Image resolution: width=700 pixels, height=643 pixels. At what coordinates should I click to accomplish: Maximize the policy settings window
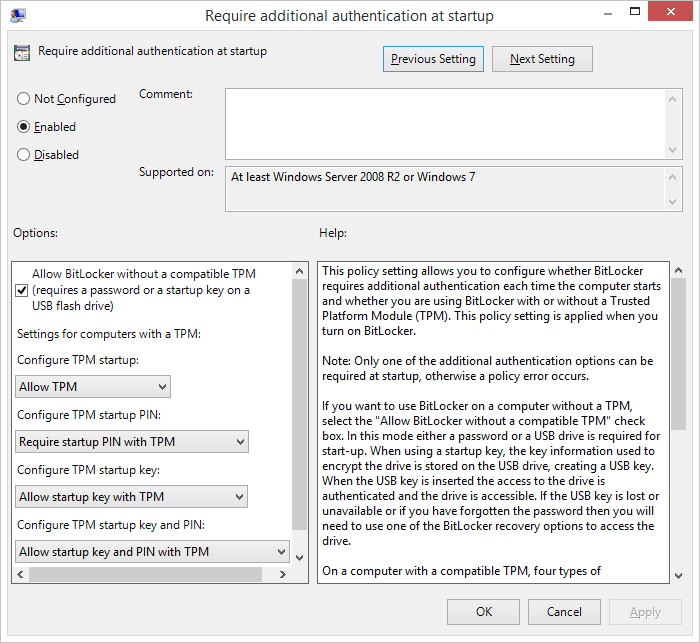tap(624, 13)
